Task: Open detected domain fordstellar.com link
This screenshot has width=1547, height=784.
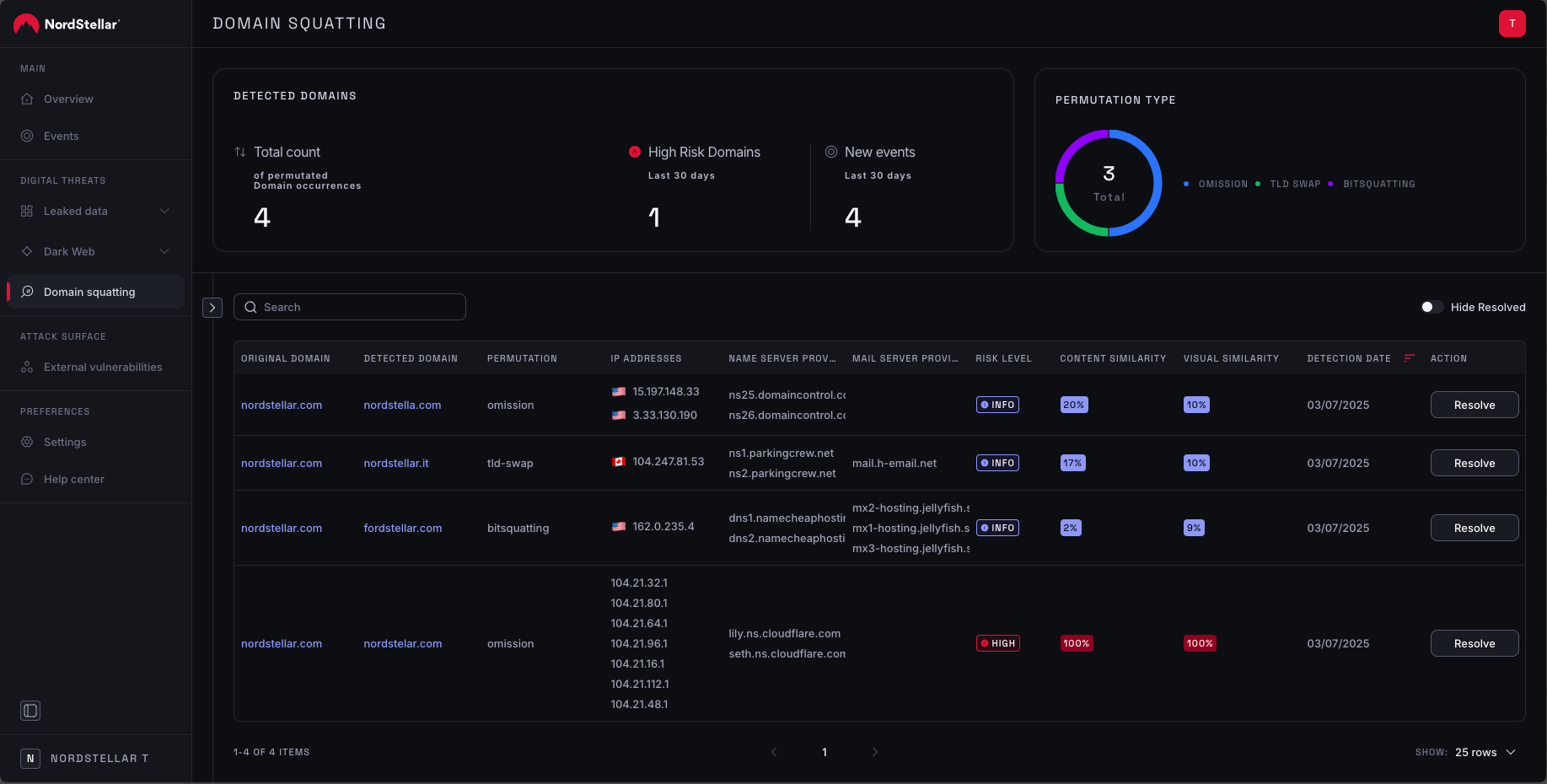Action: [x=403, y=528]
